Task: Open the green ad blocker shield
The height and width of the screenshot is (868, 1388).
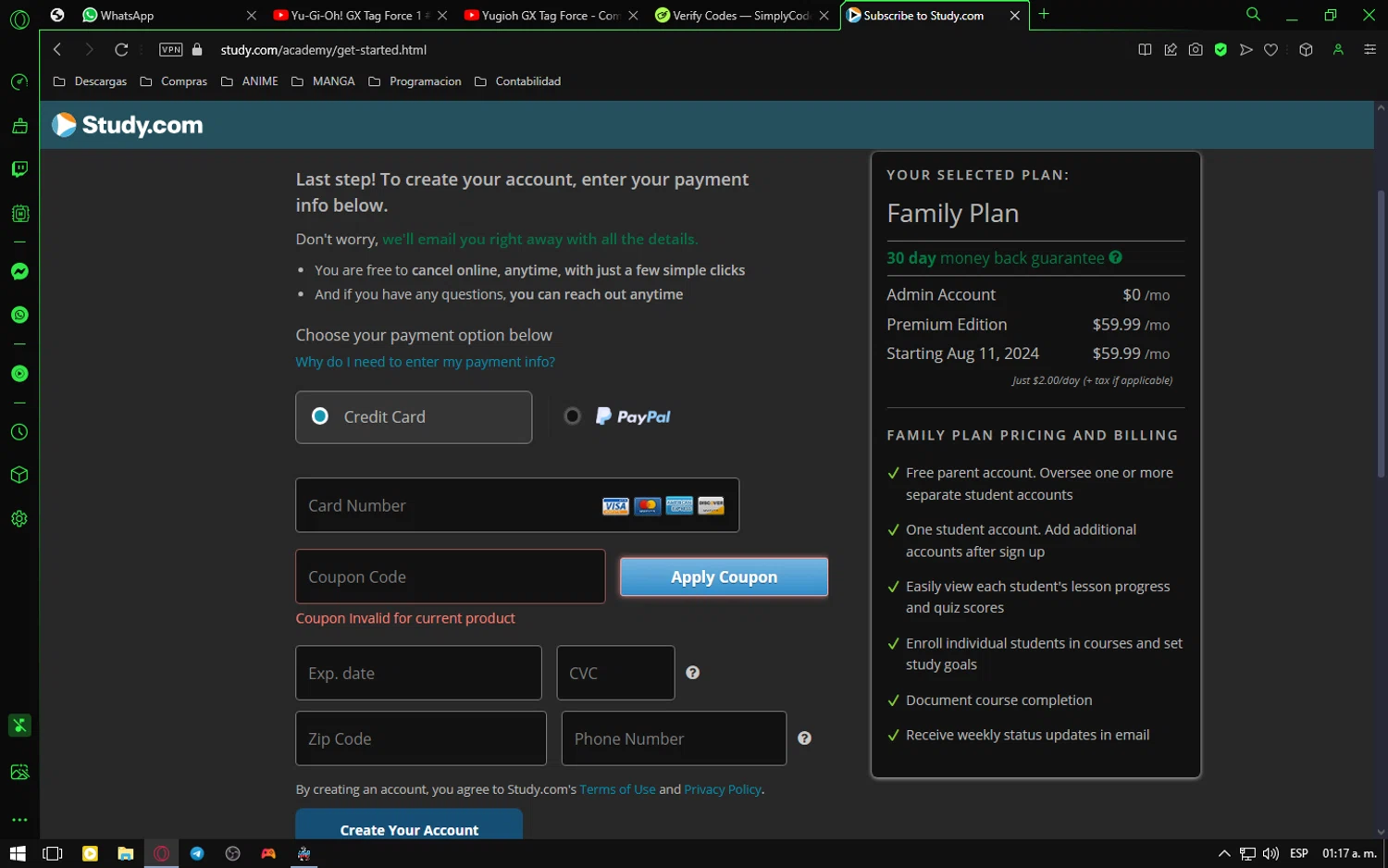Action: point(1221,50)
